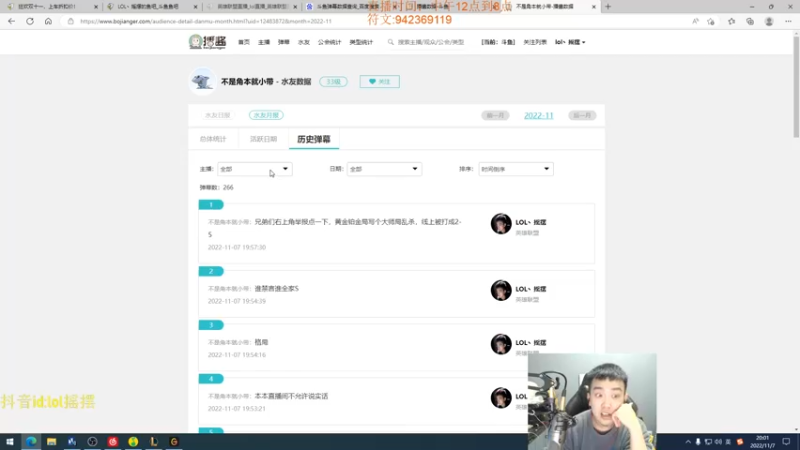Screen dimensions: 800x450
Task: Go to previous month with 前一月 button
Action: pyautogui.click(x=495, y=115)
